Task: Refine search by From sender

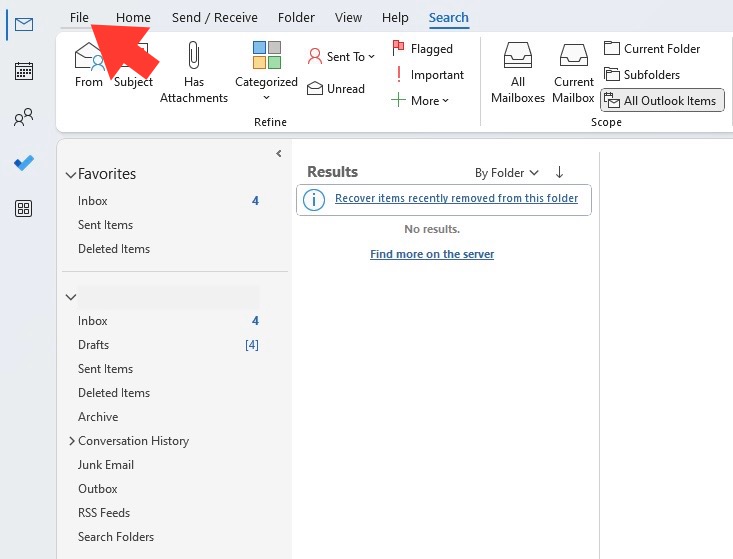Action: (89, 65)
